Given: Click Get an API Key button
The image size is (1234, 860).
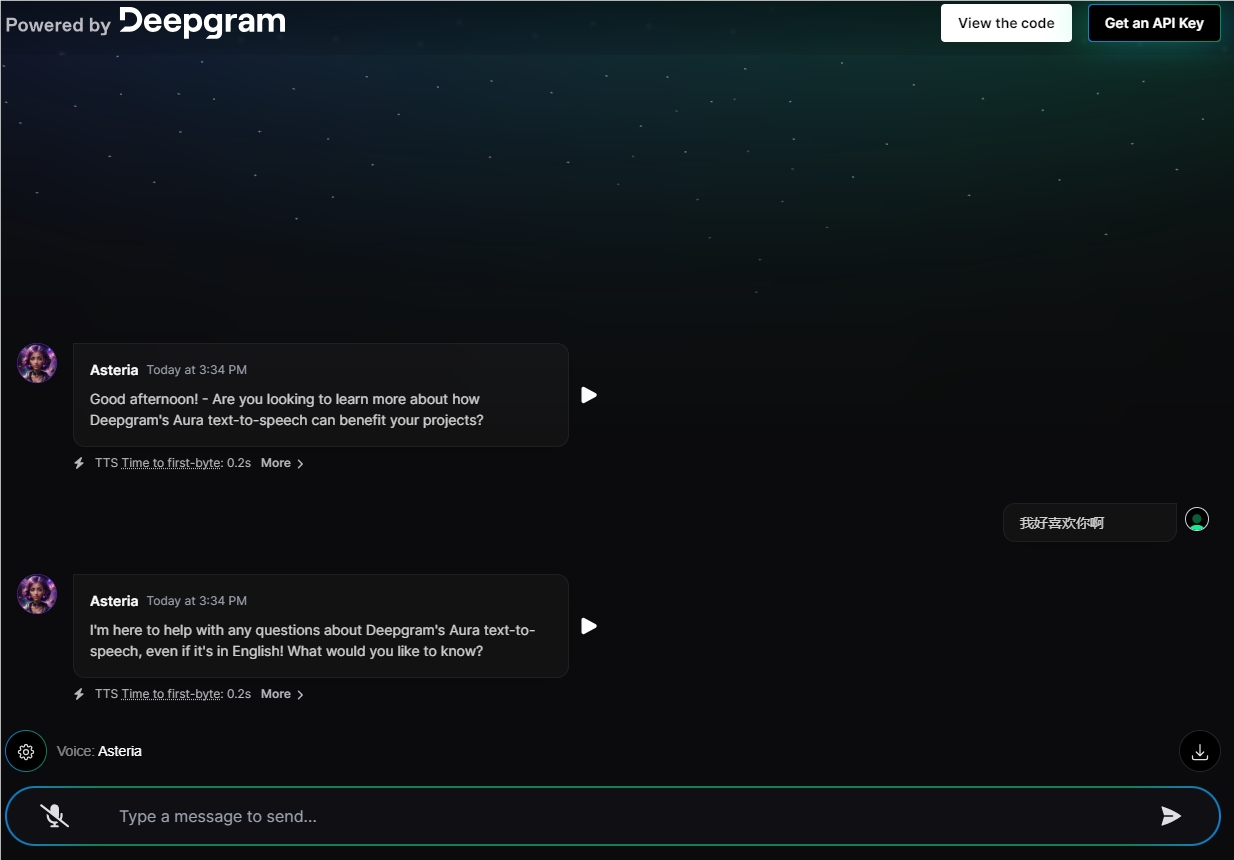Looking at the screenshot, I should (x=1154, y=23).
